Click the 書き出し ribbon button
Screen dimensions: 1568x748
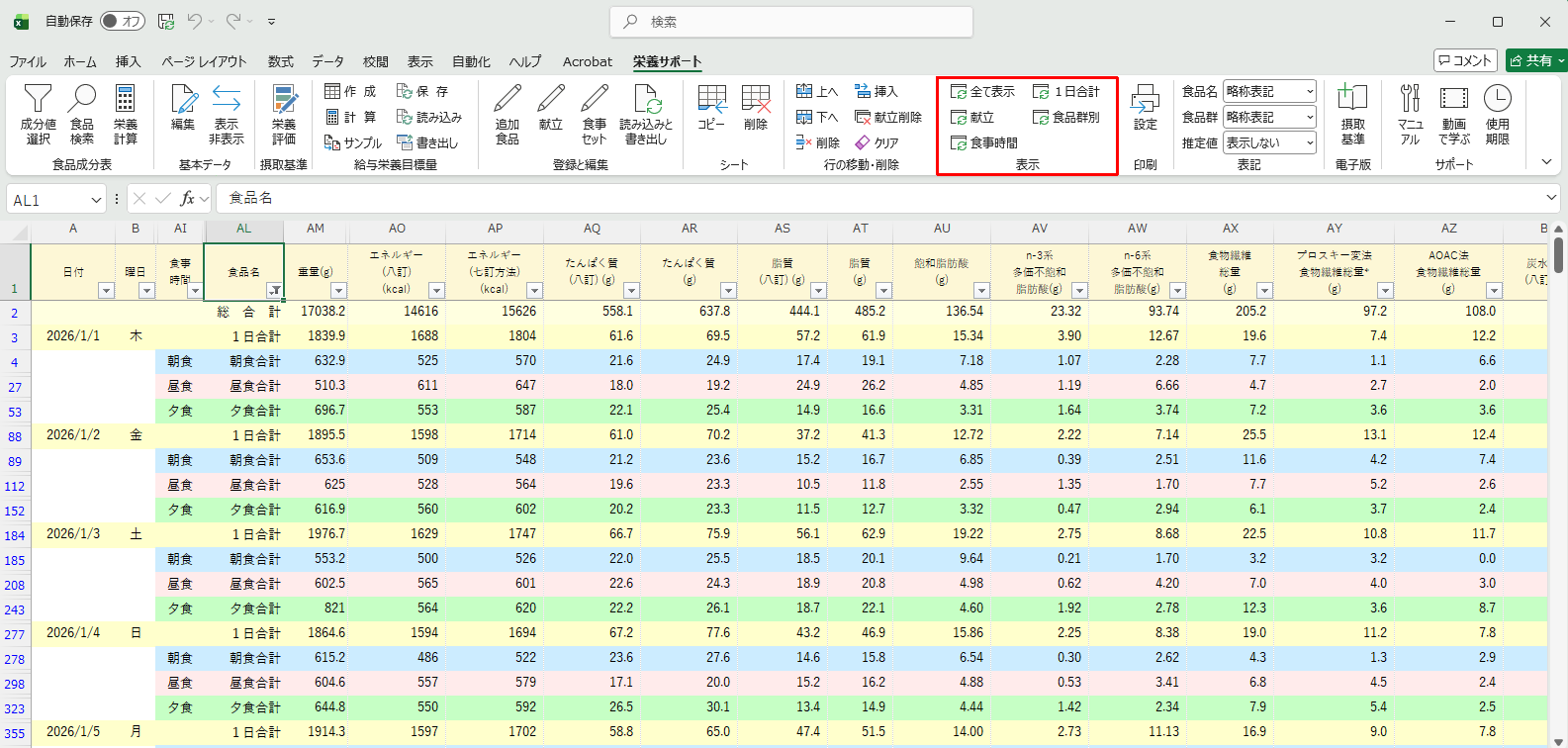pos(427,142)
